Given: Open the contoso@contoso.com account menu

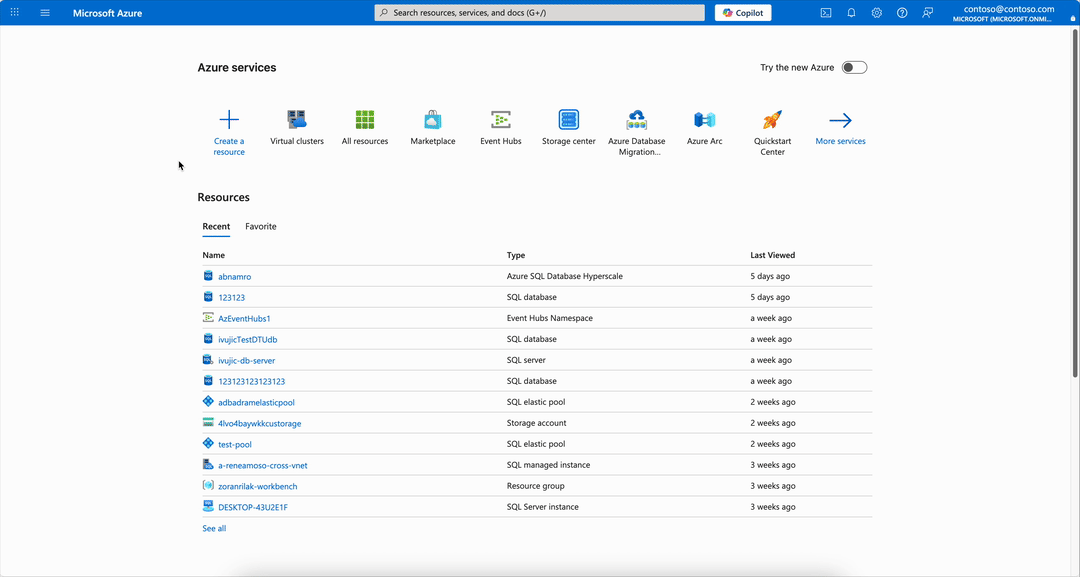Looking at the screenshot, I should tap(1007, 12).
